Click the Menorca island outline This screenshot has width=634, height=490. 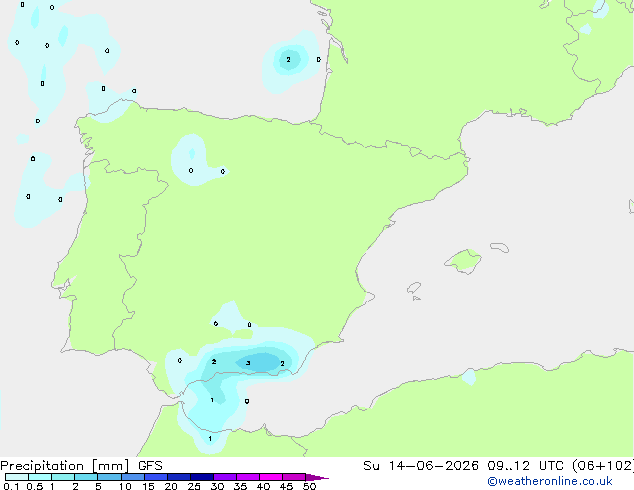[x=500, y=247]
